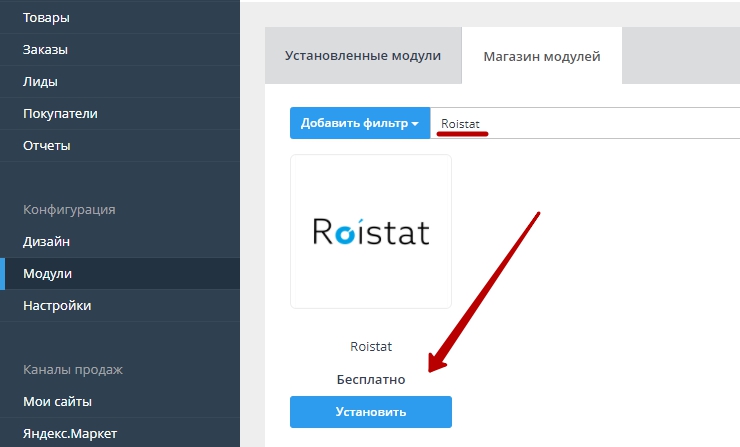Click the Бесплатно price label

point(370,380)
